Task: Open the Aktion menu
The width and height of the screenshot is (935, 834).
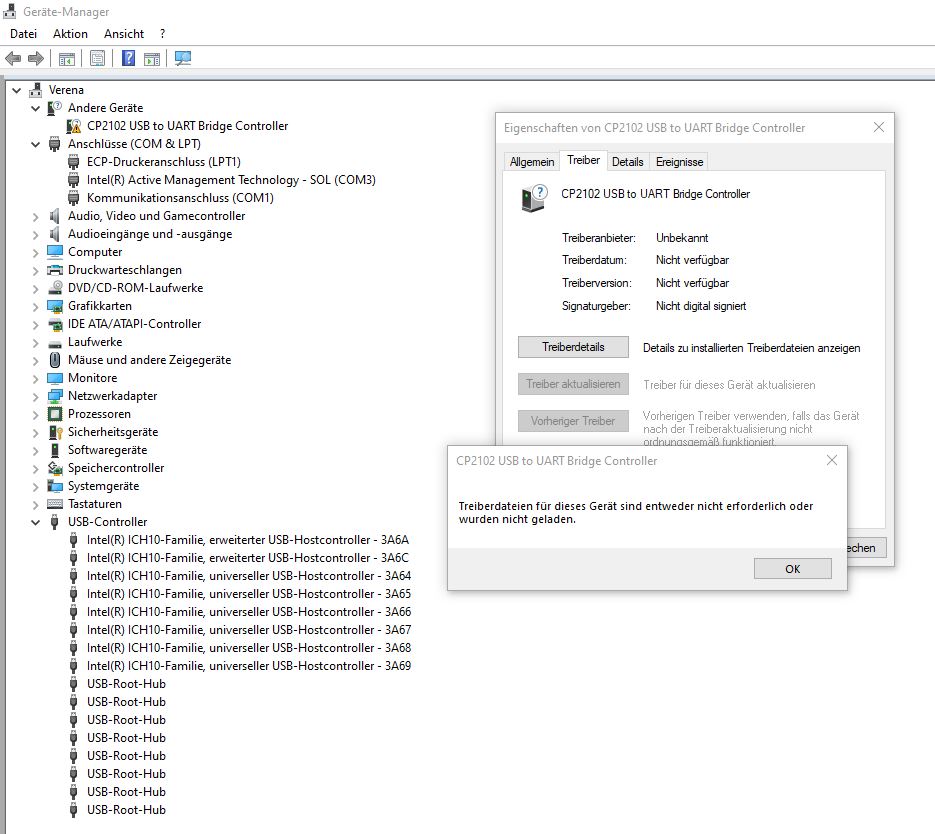Action: 70,33
